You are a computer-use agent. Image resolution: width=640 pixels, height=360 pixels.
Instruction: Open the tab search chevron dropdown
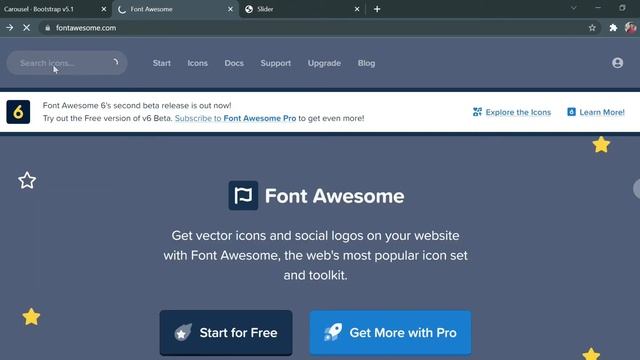point(573,8)
